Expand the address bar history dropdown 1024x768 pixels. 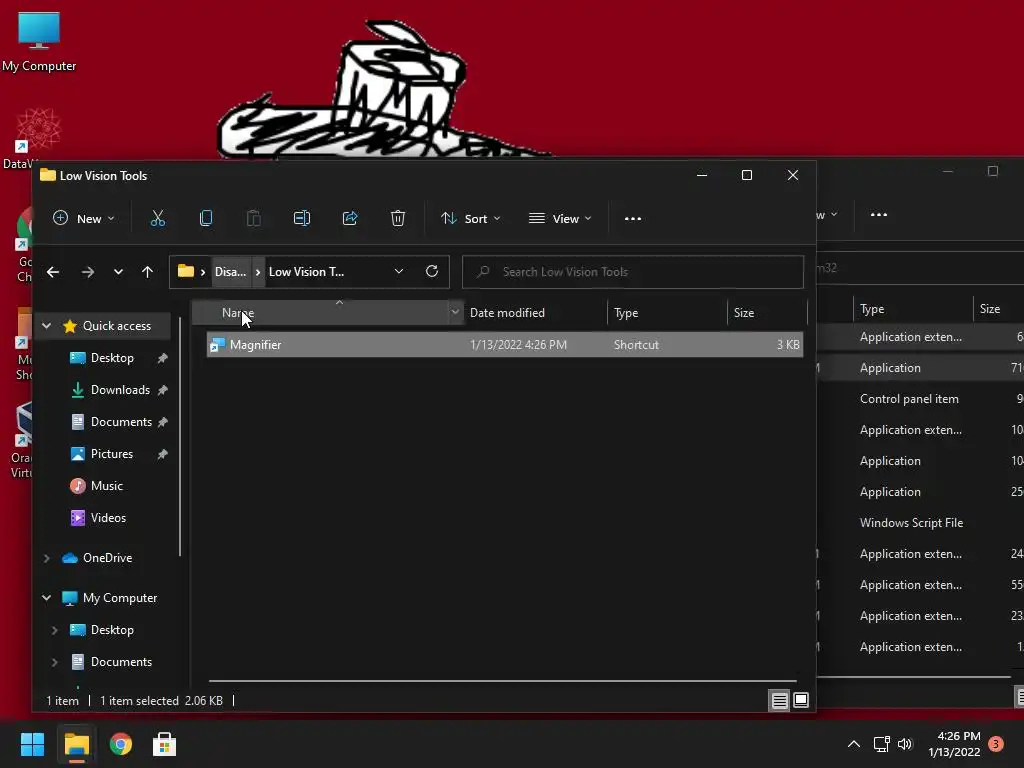pyautogui.click(x=398, y=271)
